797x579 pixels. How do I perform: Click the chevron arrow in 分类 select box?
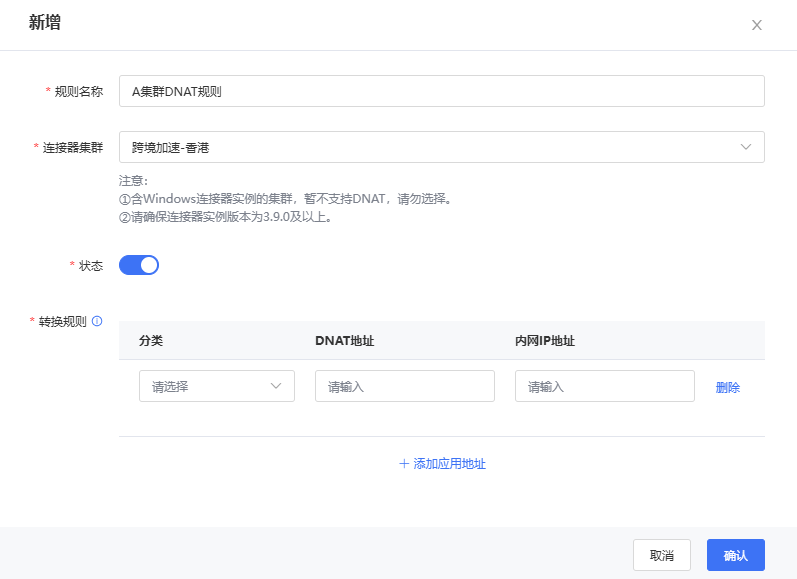277,386
